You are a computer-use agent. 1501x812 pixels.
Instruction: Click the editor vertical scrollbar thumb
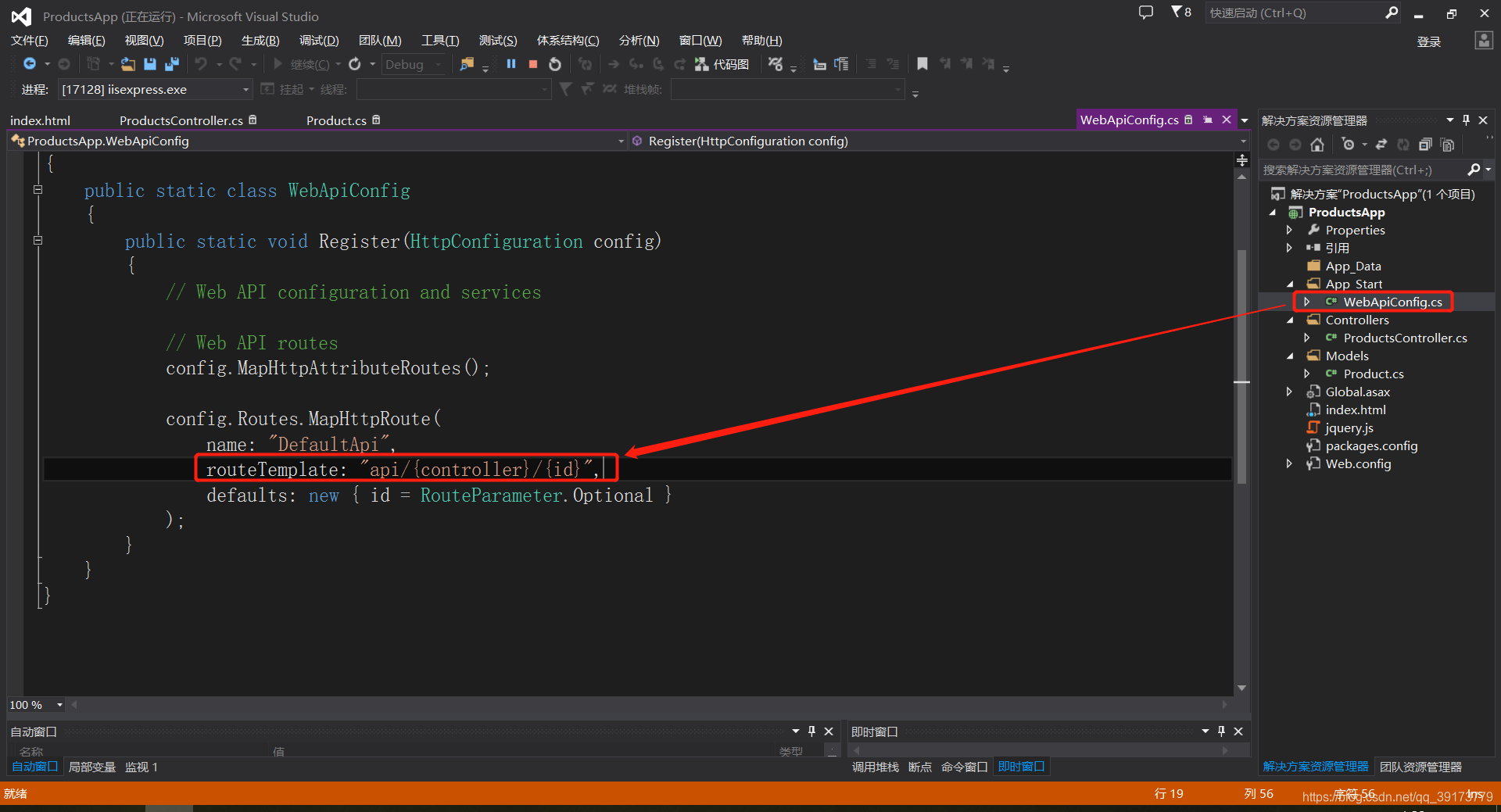point(1241,367)
